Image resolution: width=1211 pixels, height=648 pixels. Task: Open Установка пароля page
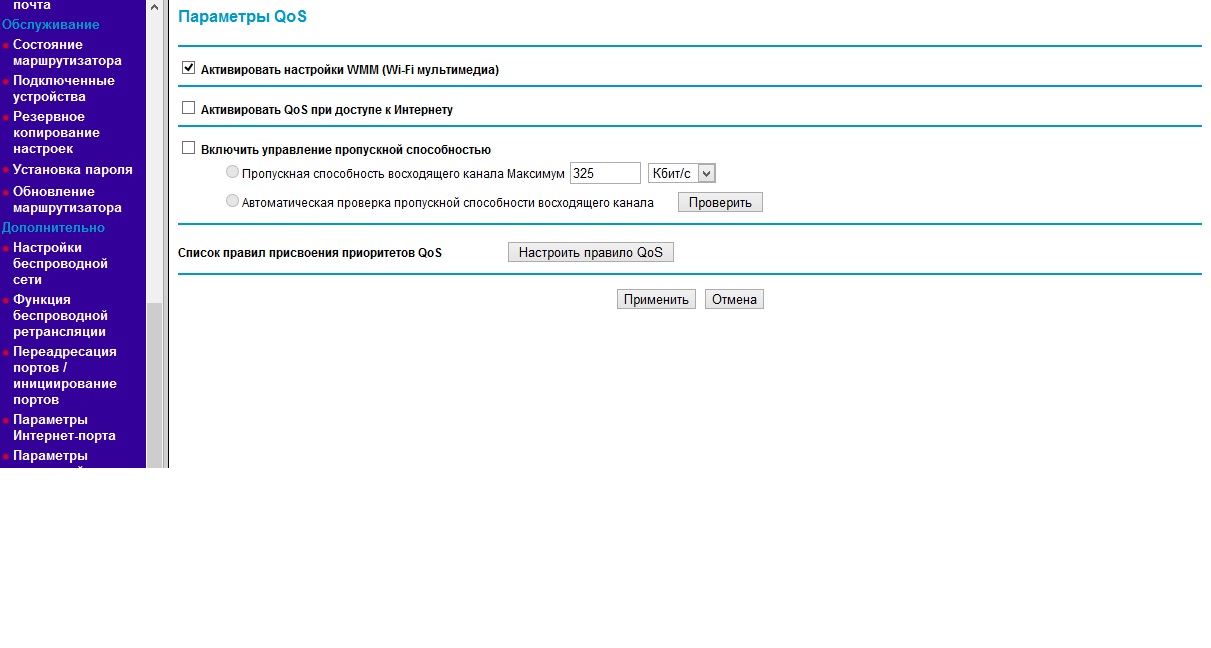pyautogui.click(x=72, y=169)
